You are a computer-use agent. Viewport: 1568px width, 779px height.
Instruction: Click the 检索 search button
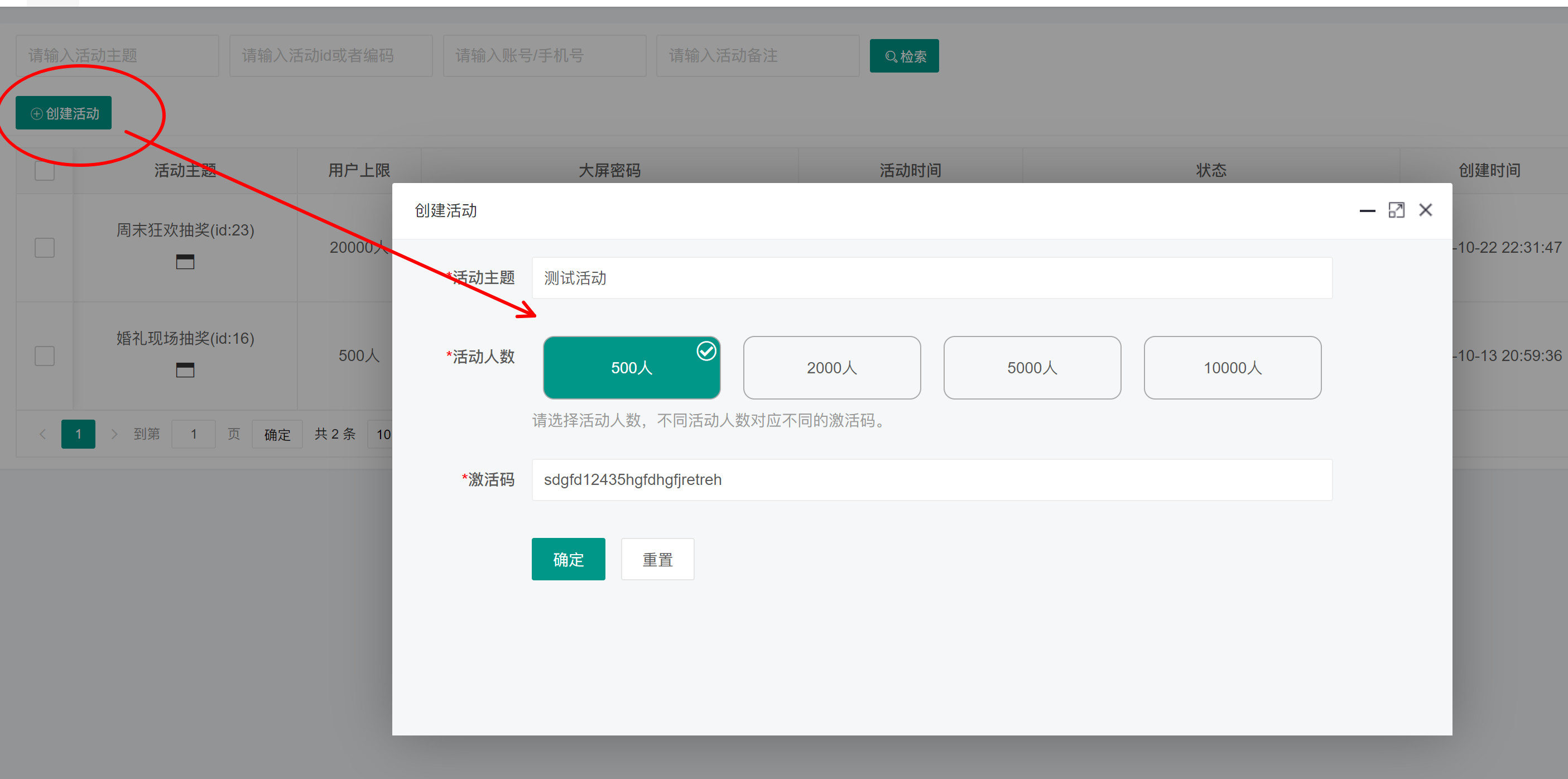(904, 56)
